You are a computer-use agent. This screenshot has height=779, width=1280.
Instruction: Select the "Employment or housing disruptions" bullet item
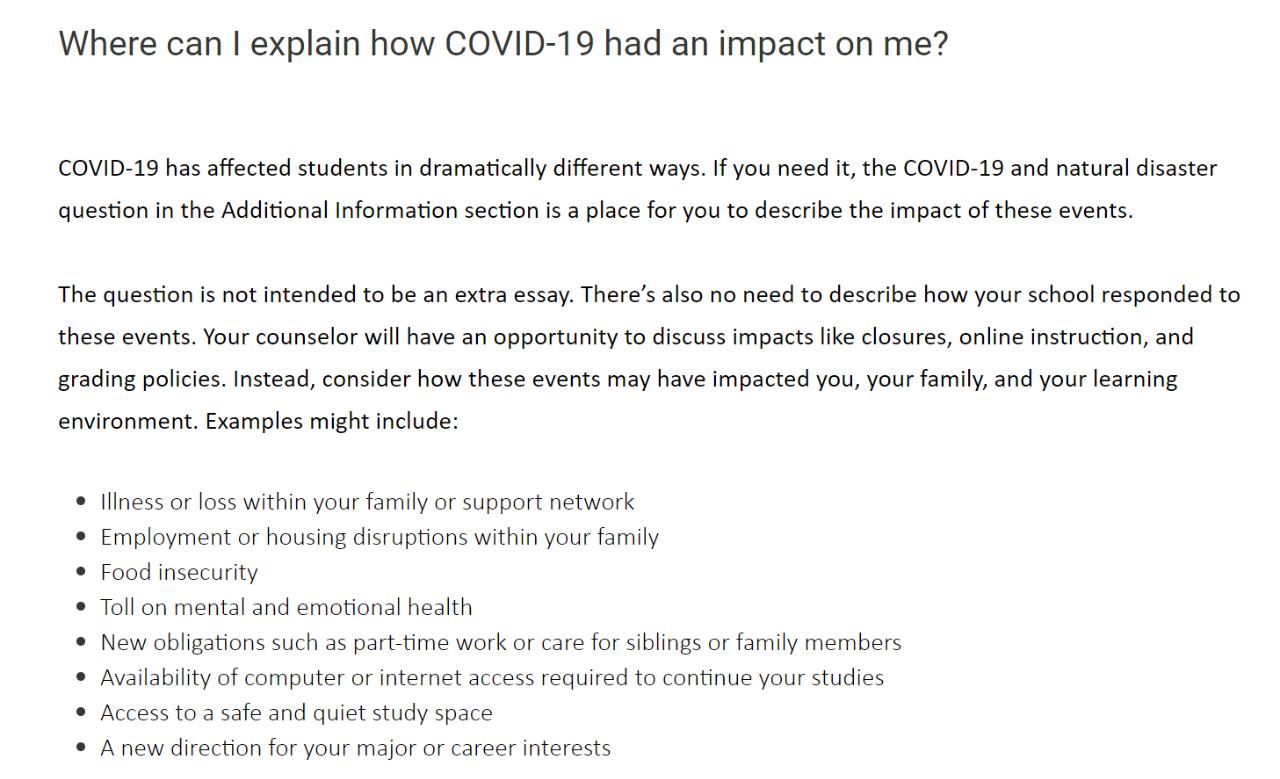pyautogui.click(x=379, y=537)
